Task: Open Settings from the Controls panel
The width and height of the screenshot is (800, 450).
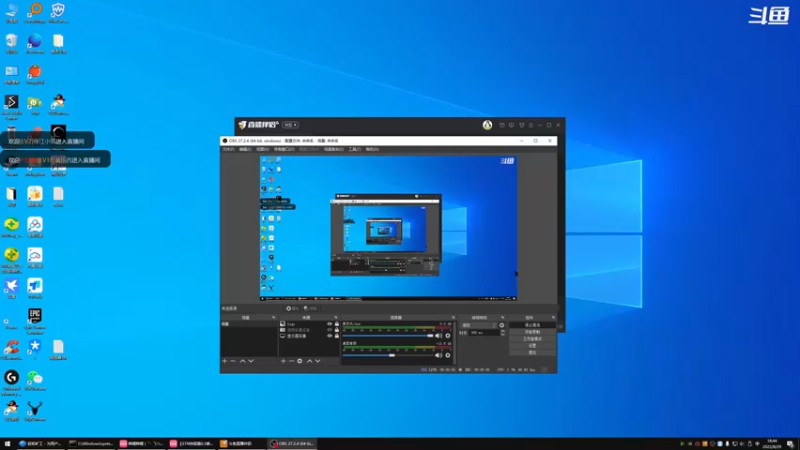Action: (532, 345)
